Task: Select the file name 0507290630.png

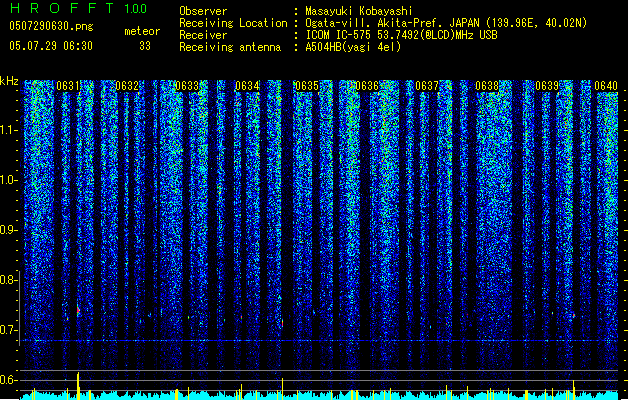Action: (51, 26)
